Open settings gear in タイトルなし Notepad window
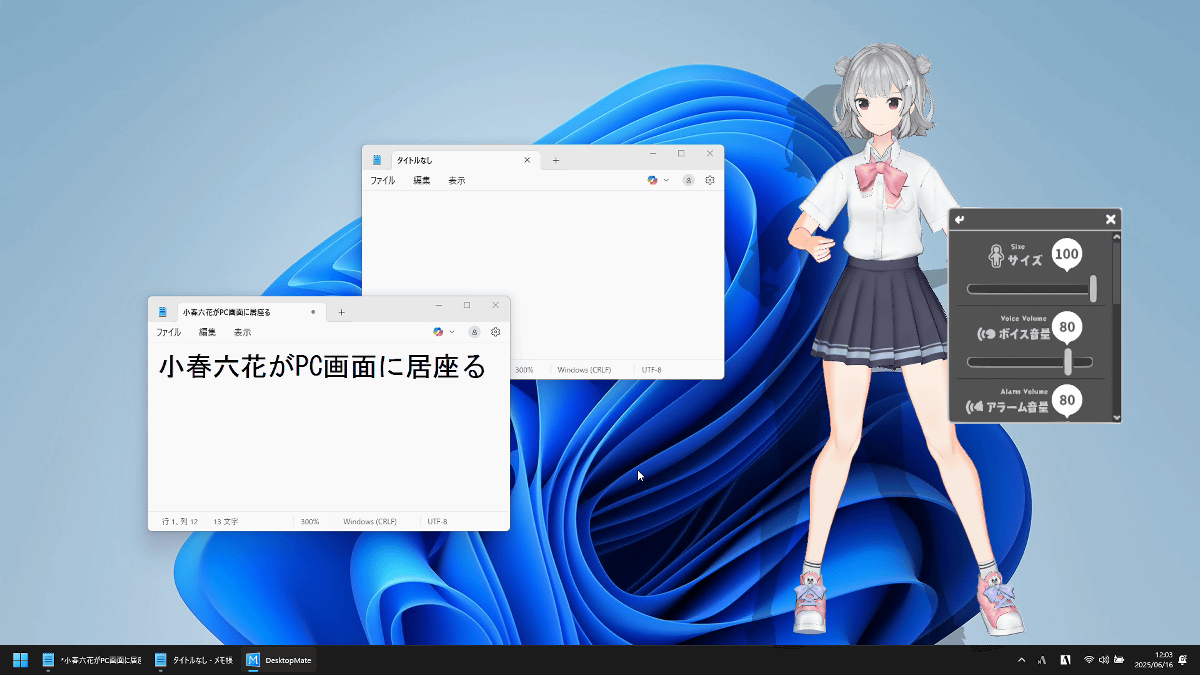The image size is (1200, 675). click(x=710, y=180)
